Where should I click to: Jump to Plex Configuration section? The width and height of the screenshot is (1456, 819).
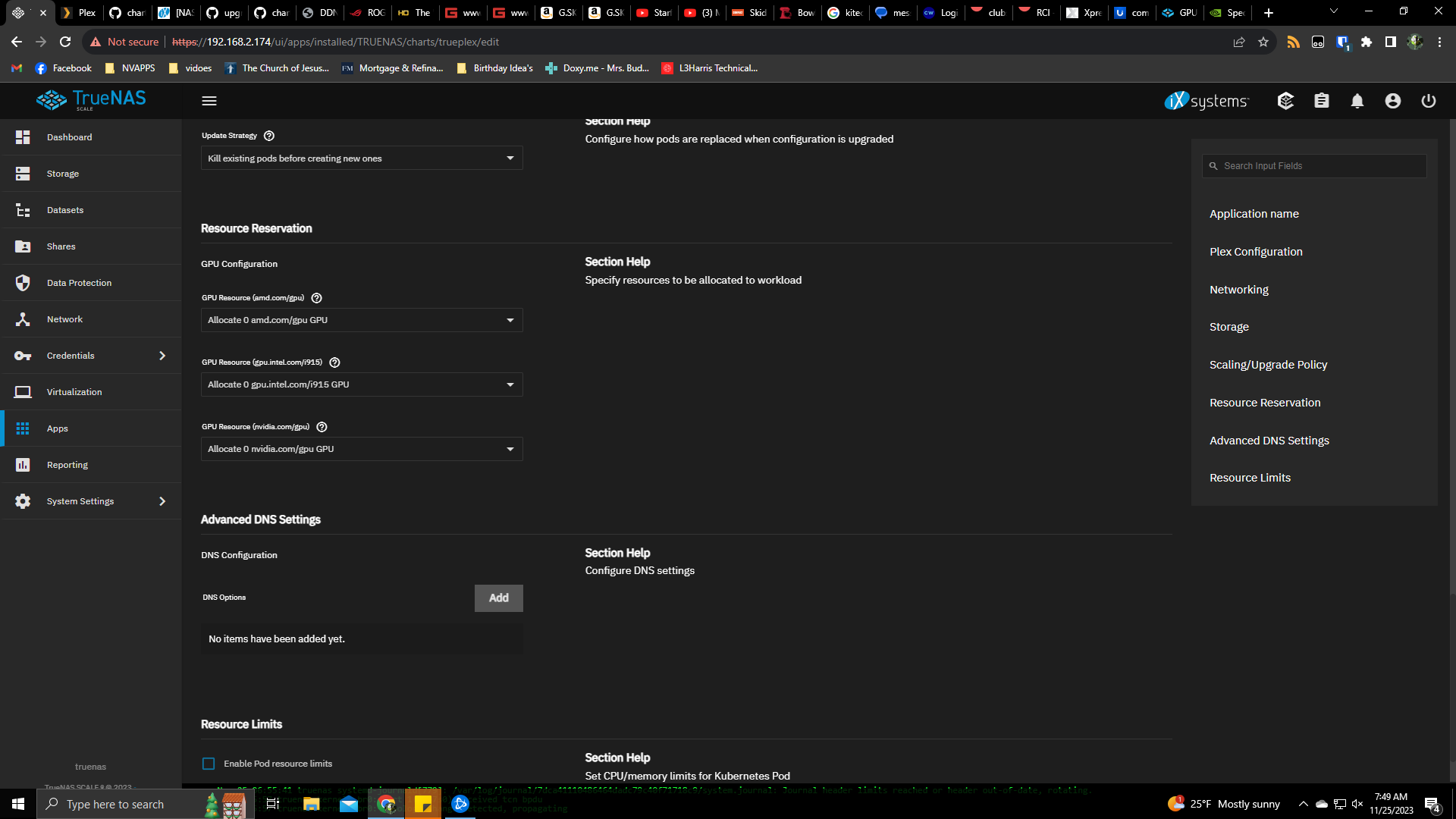(1256, 252)
